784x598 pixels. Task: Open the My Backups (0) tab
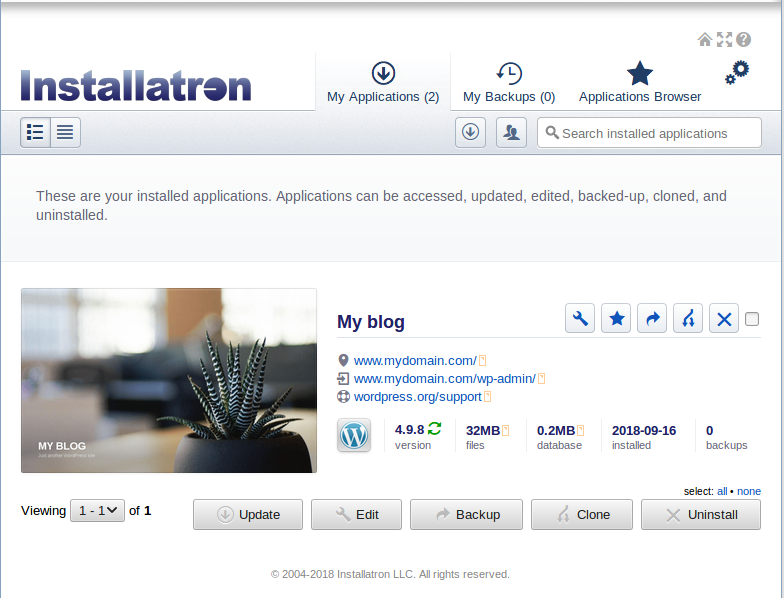(509, 83)
